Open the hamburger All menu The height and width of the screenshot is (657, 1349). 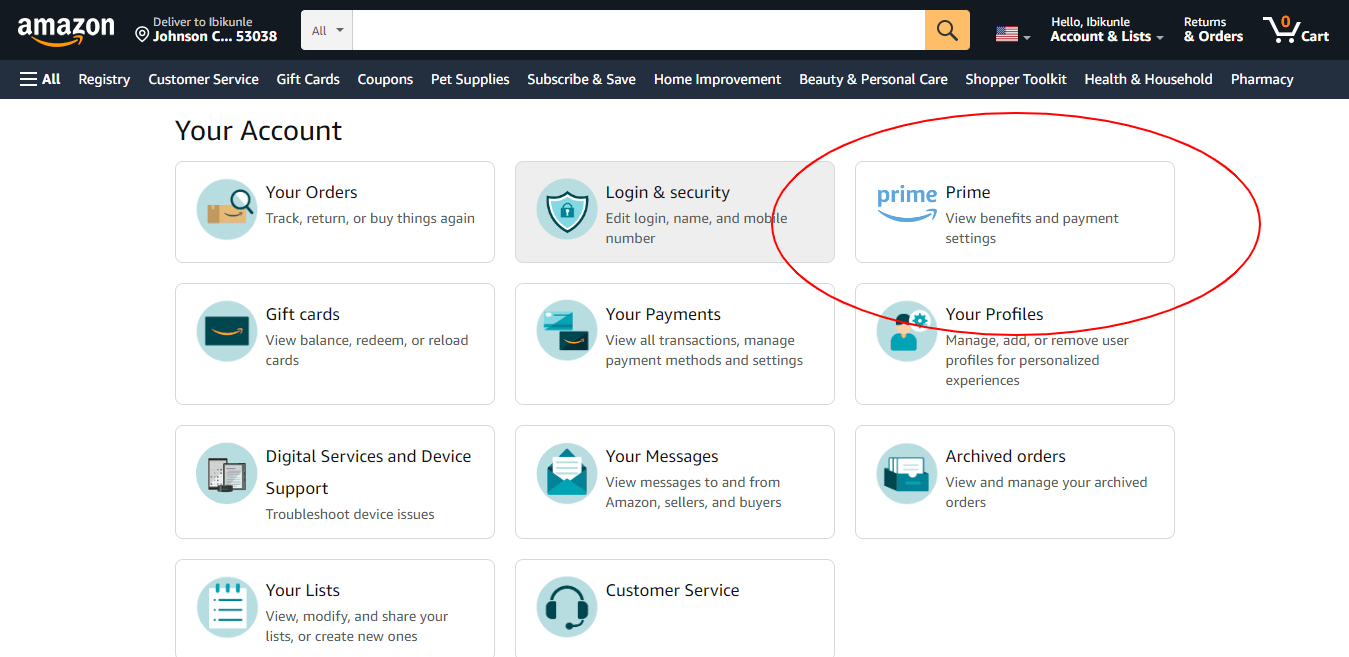point(40,79)
